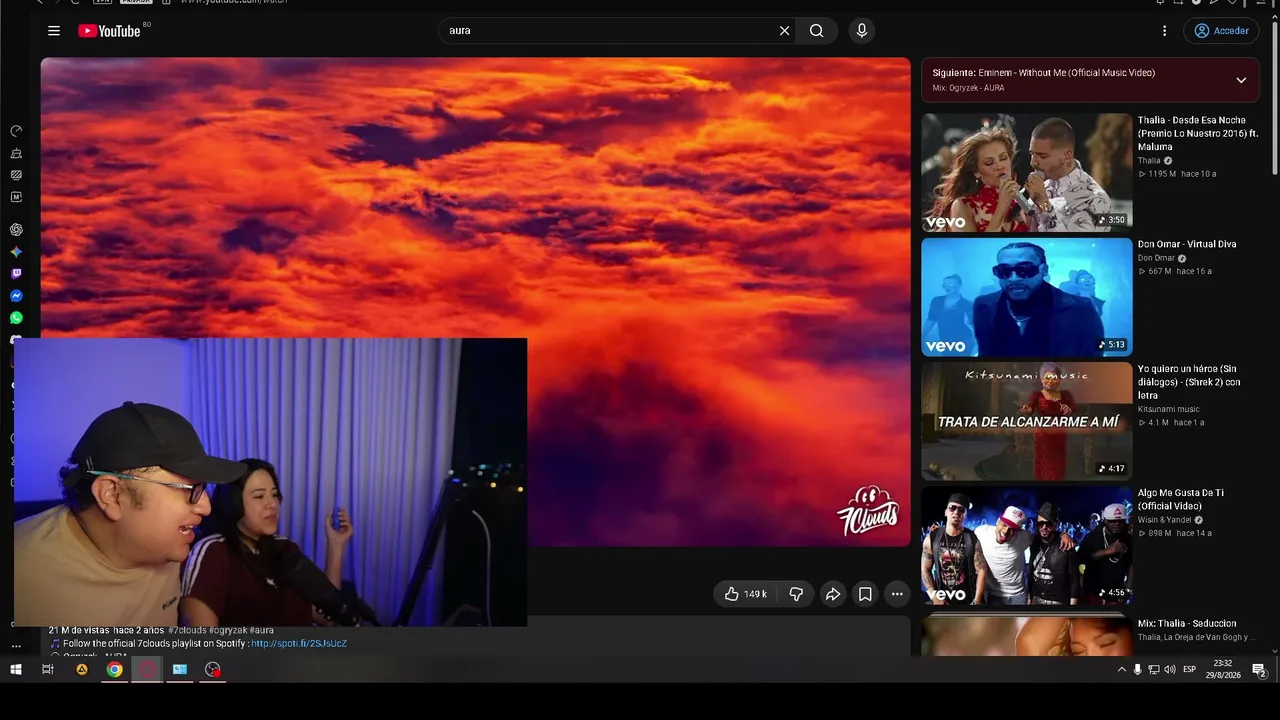Open the YouTube guide hamburger menu
Screen dimensions: 1280x720
click(x=54, y=31)
